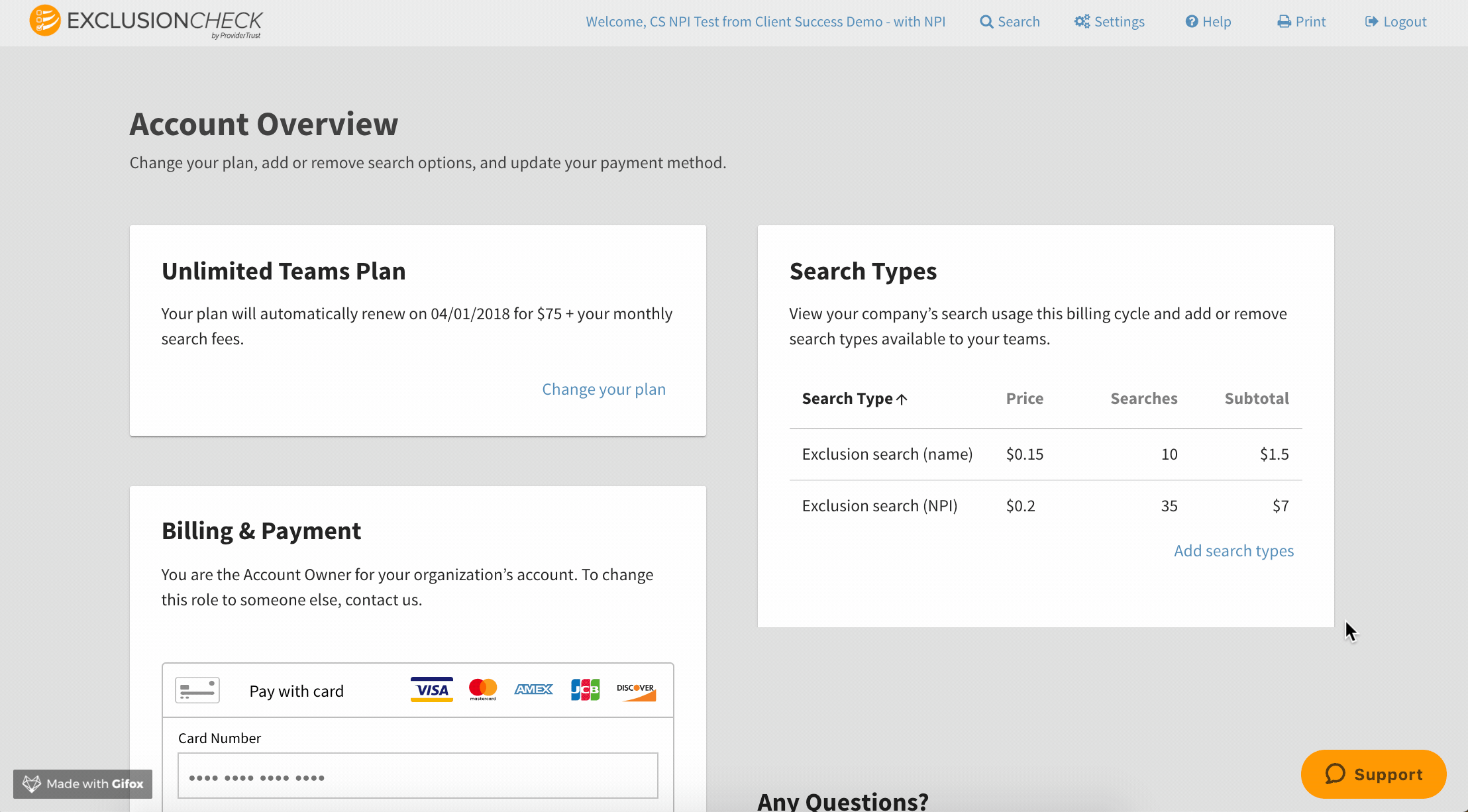
Task: Click the printer icon
Action: point(1284,22)
